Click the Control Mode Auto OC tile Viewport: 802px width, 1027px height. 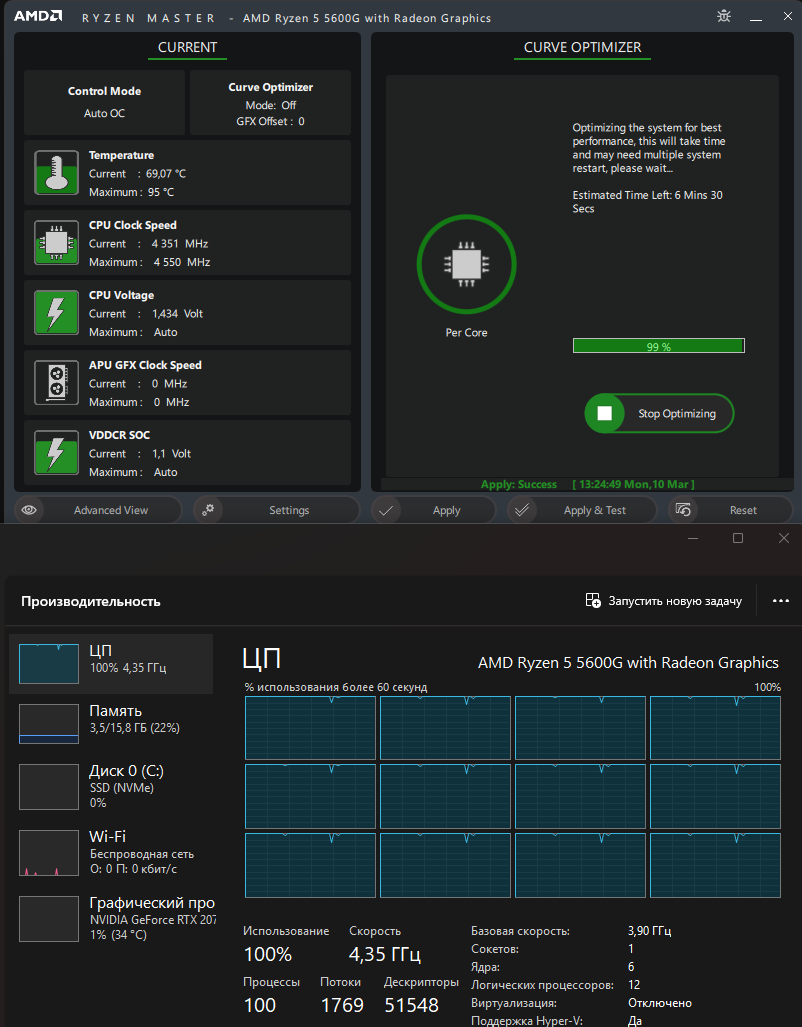pos(104,102)
